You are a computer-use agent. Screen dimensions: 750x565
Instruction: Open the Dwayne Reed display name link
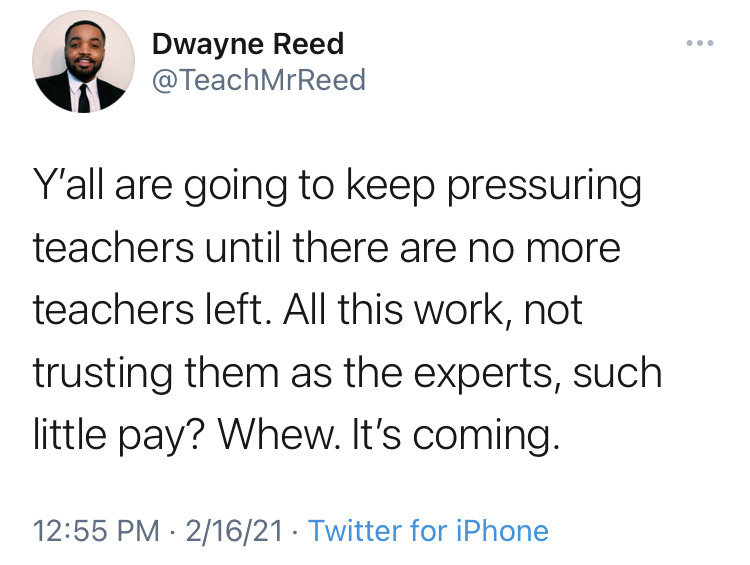click(x=247, y=44)
